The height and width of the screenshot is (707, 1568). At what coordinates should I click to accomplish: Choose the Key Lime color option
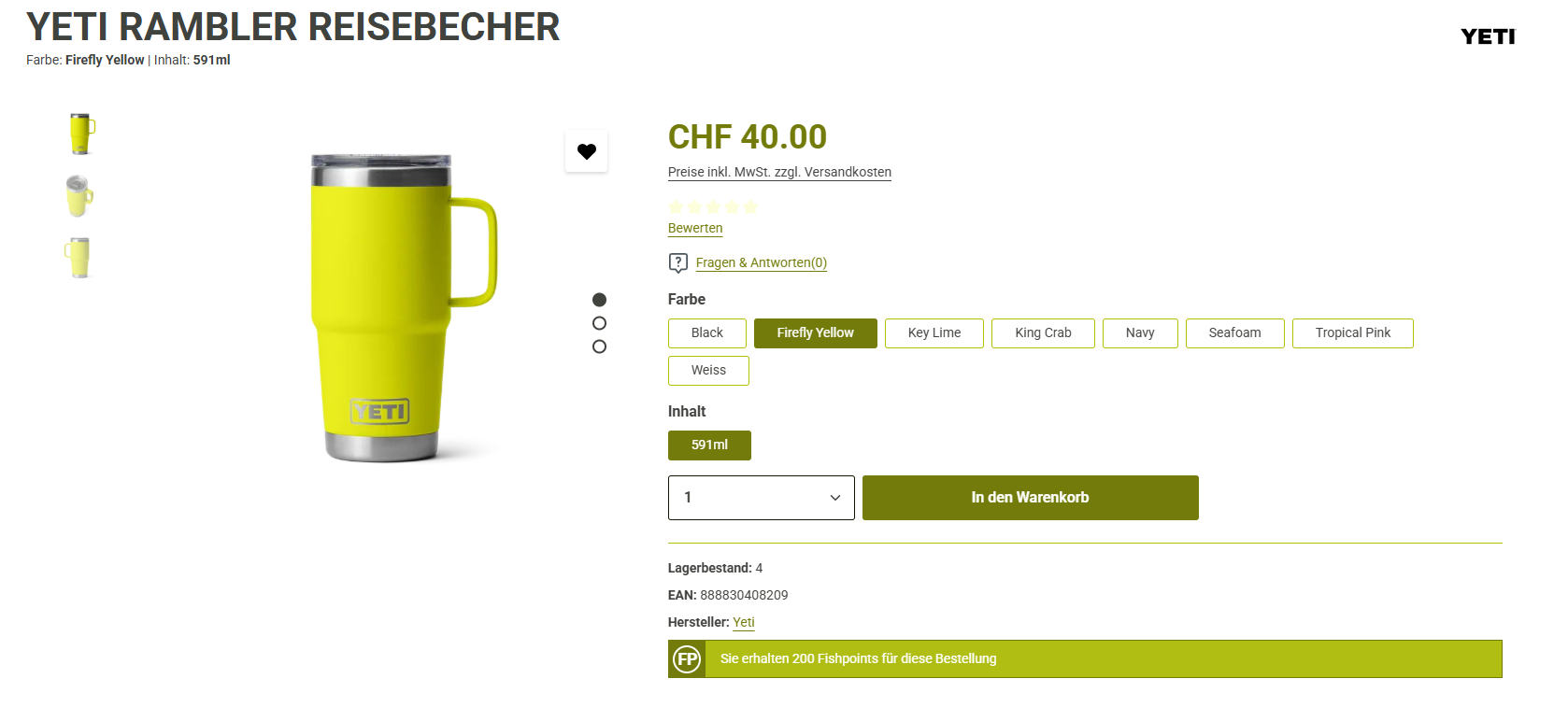coord(934,333)
